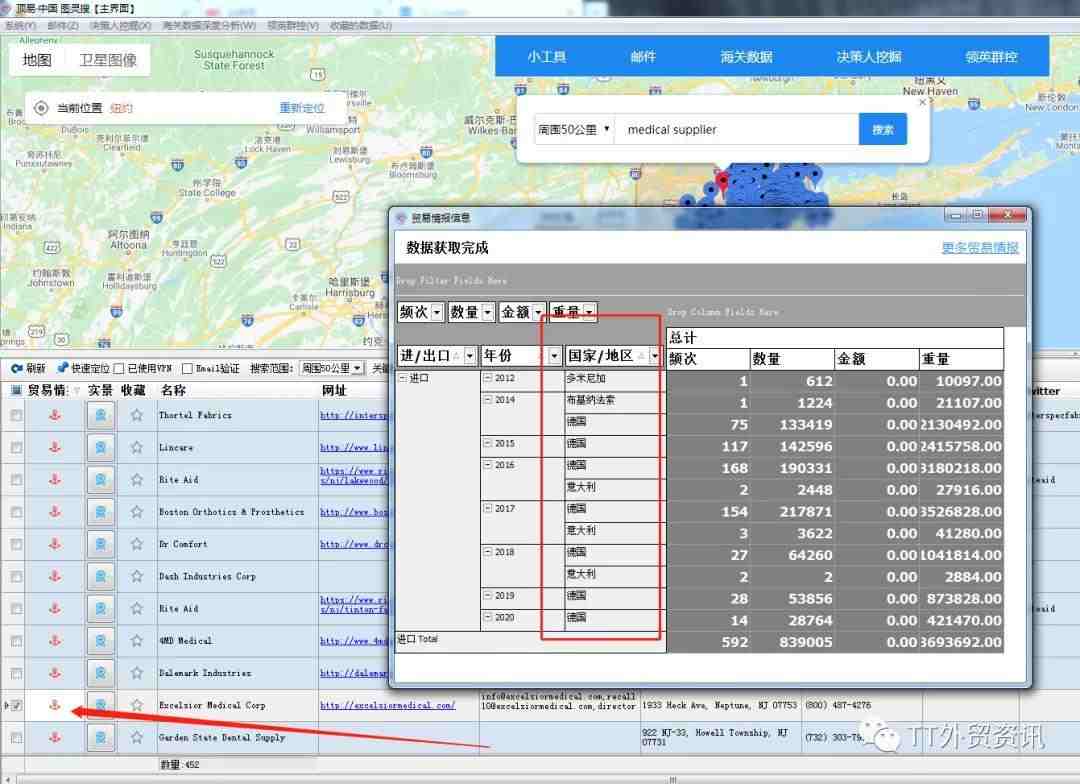Screen dimensions: 1080x784
Task: Open trade anchor icon for 4MD Medical
Action: pyautogui.click(x=55, y=641)
